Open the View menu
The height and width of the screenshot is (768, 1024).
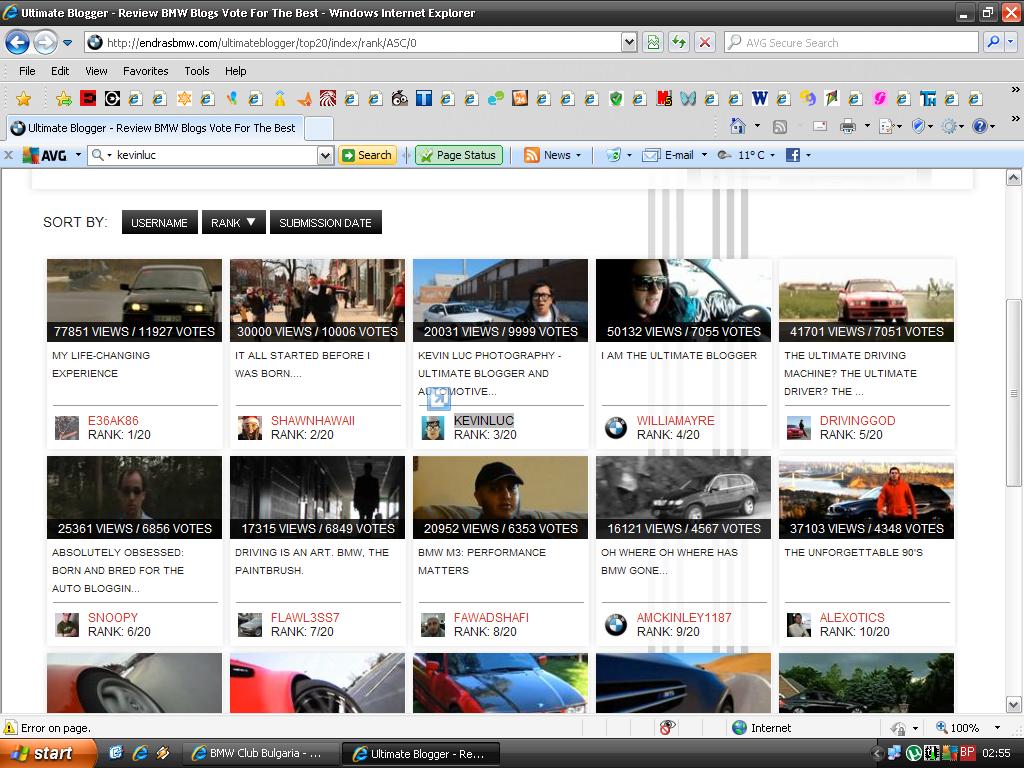point(96,71)
